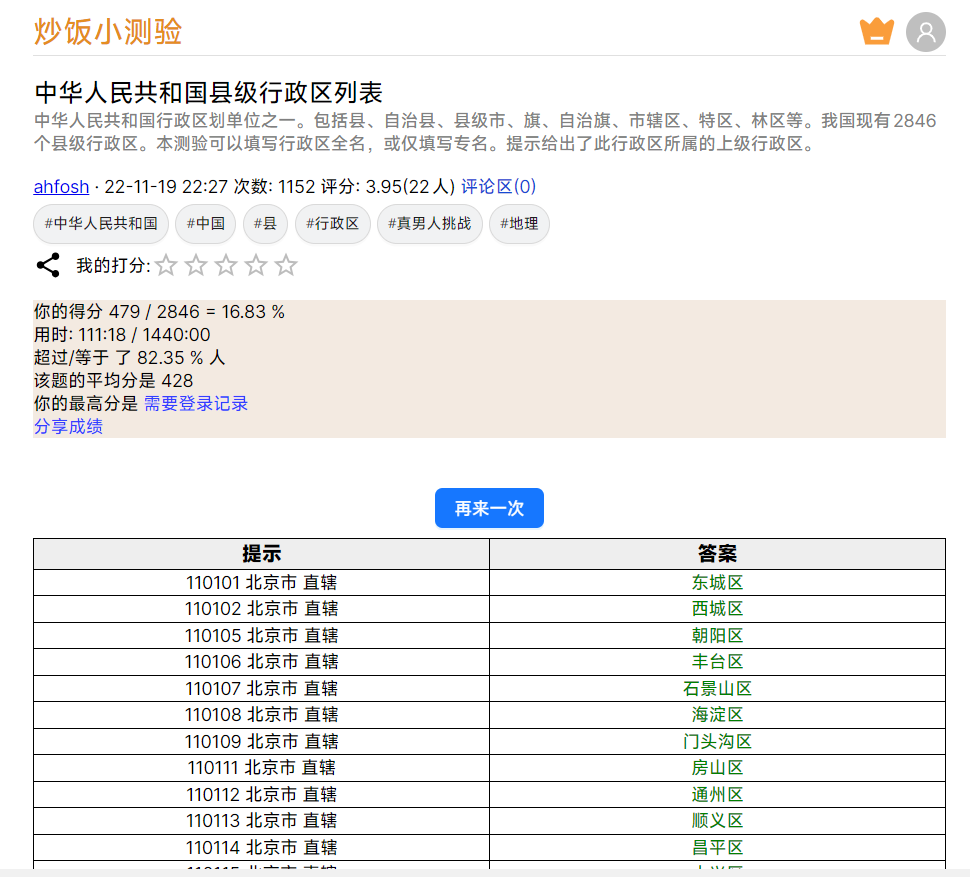Click hint cell 110113 北京市 直辖
The height and width of the screenshot is (877, 970).
[262, 821]
